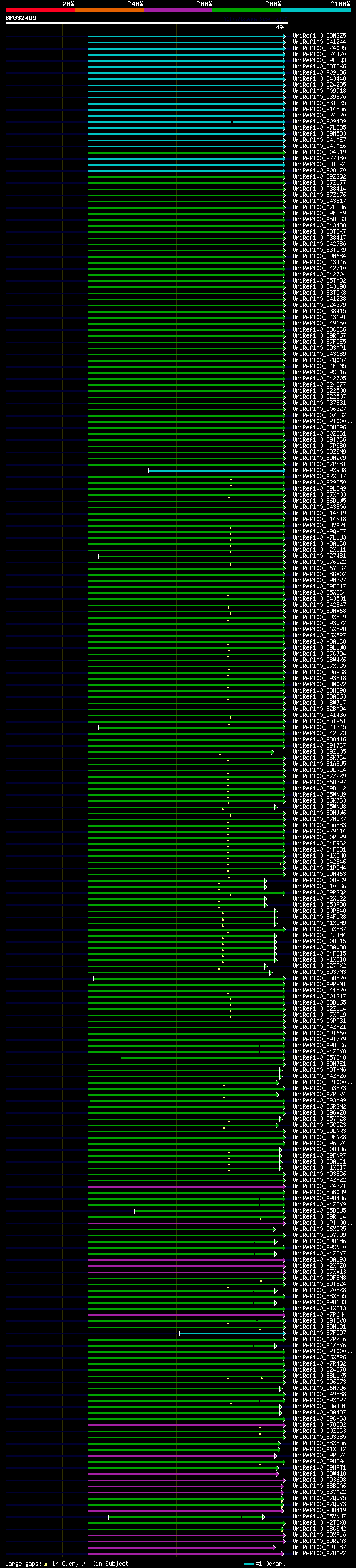Image resolution: width=356 pixels, height=1568 pixels.
Task: Click label UniRef100_B8LLK5
Action: point(319,1376)
